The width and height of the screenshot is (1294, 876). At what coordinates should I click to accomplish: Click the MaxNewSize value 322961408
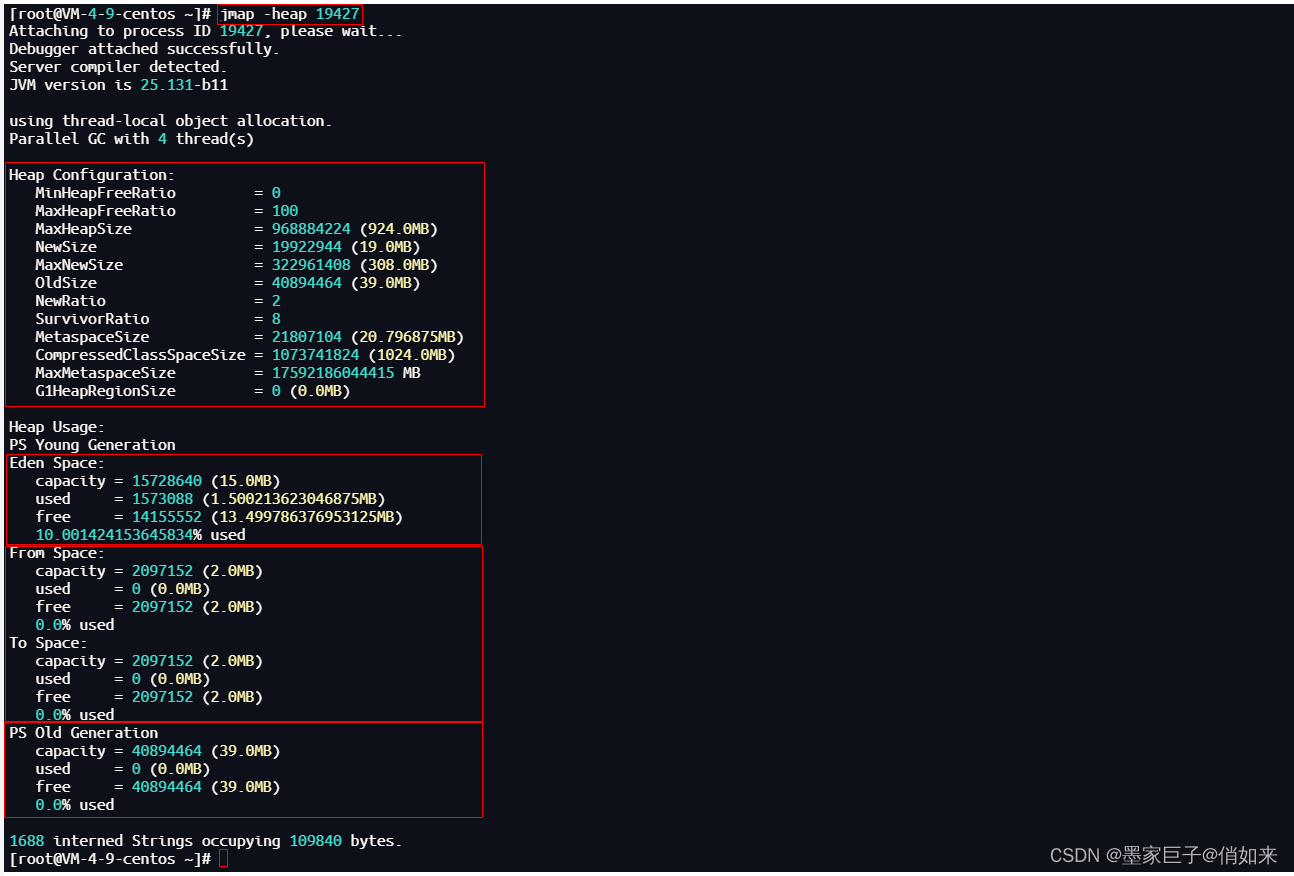[311, 265]
